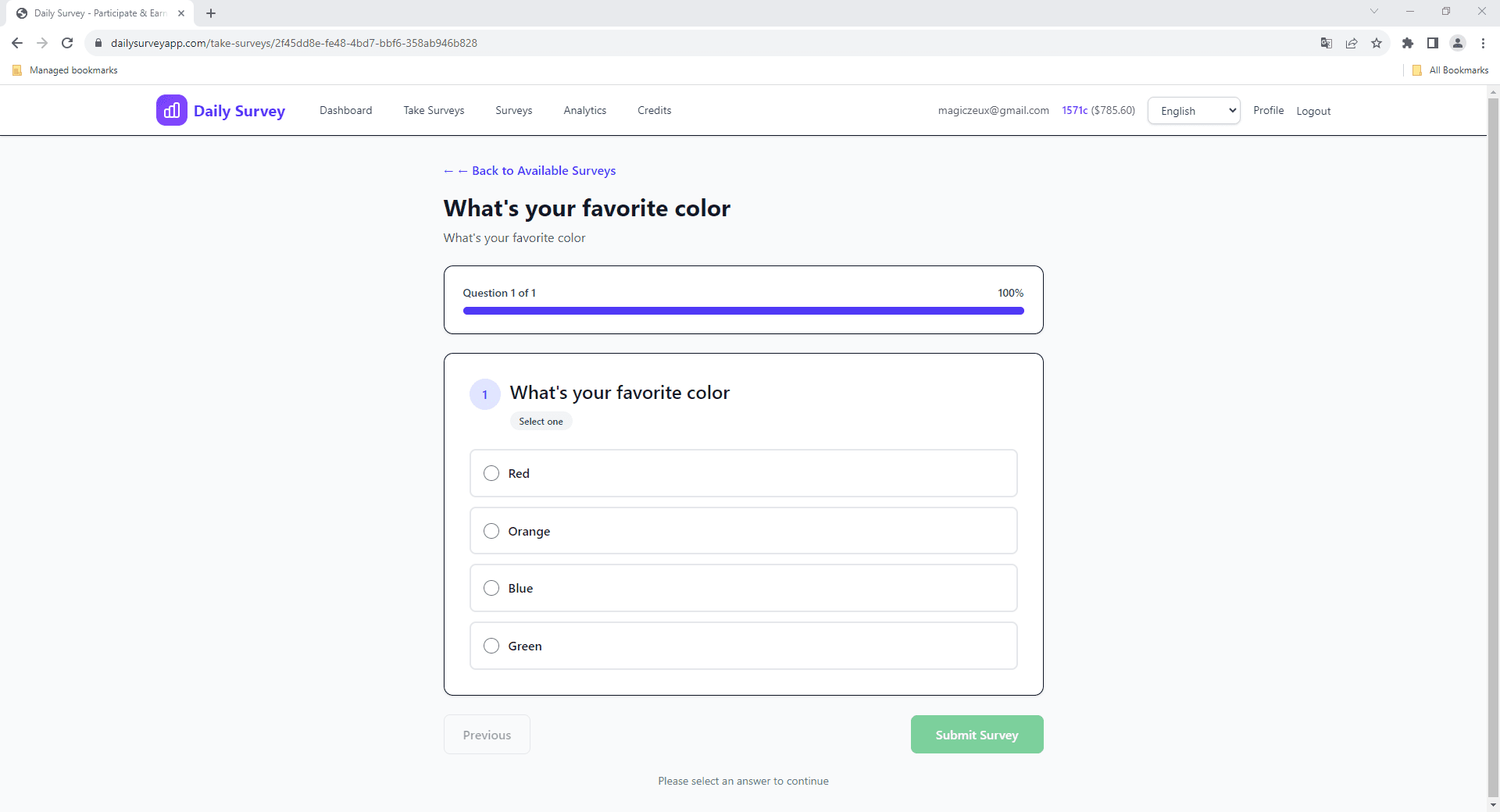Expand the tab list chevron near tabs
Image resolution: width=1500 pixels, height=812 pixels.
[x=1373, y=11]
